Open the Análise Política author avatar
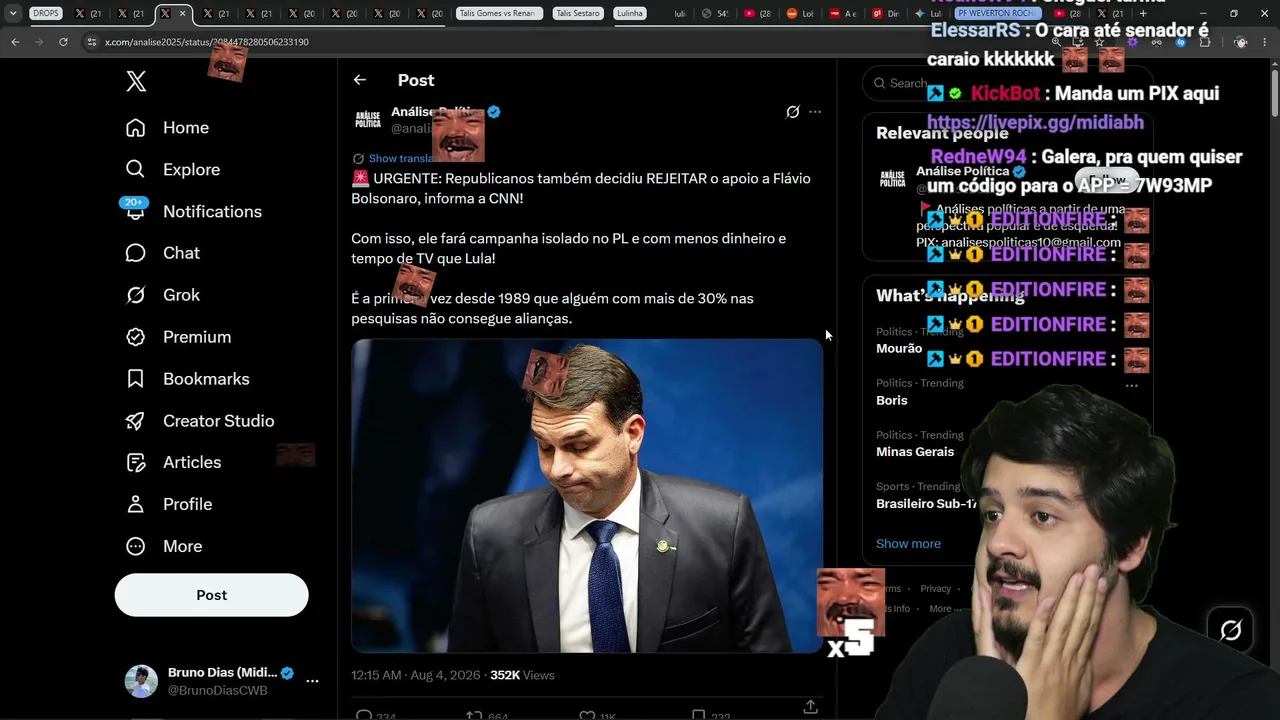 coord(368,120)
